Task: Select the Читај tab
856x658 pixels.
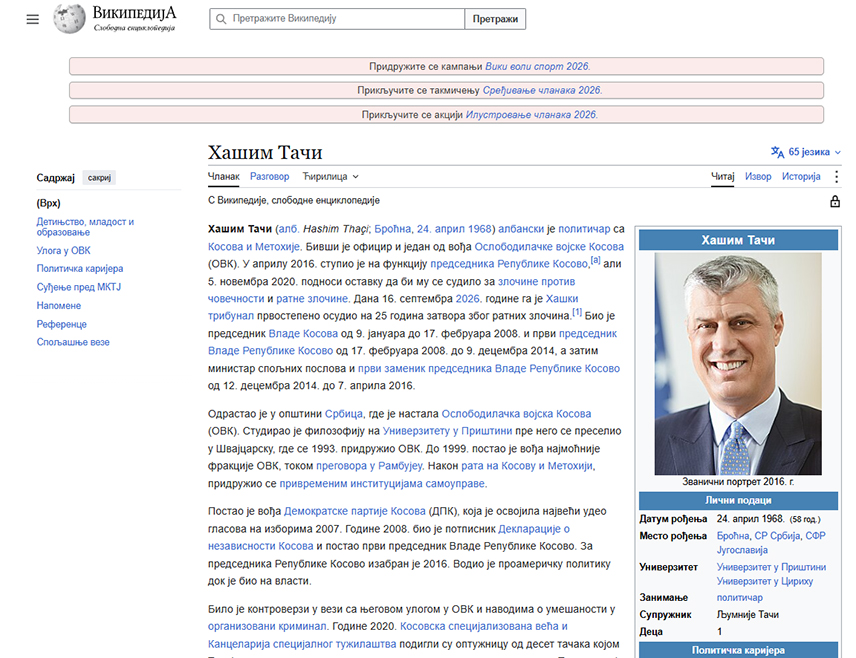Action: click(x=722, y=176)
